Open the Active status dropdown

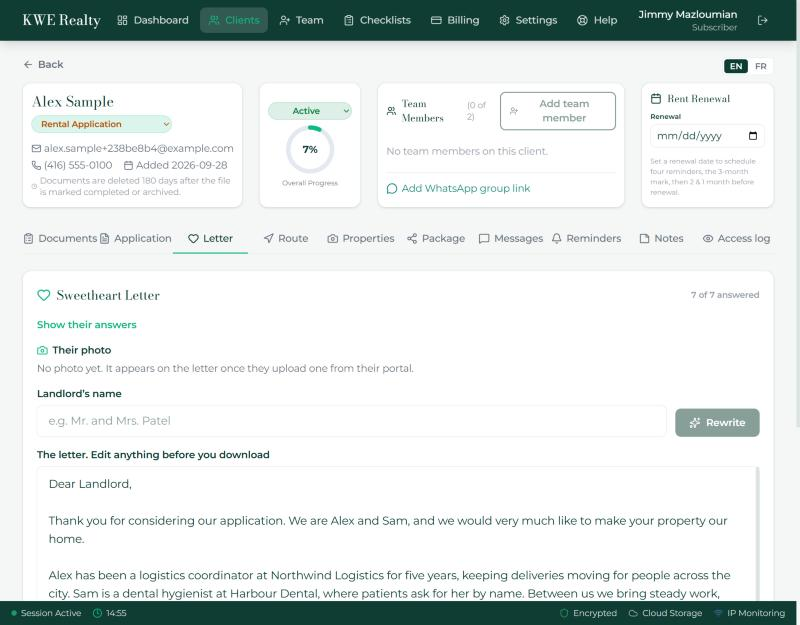coord(310,111)
